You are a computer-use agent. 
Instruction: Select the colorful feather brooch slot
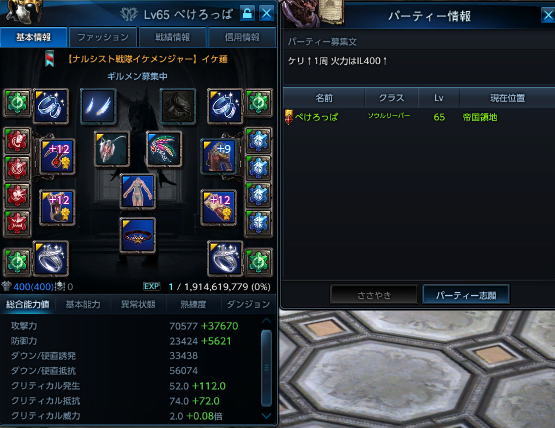click(164, 149)
